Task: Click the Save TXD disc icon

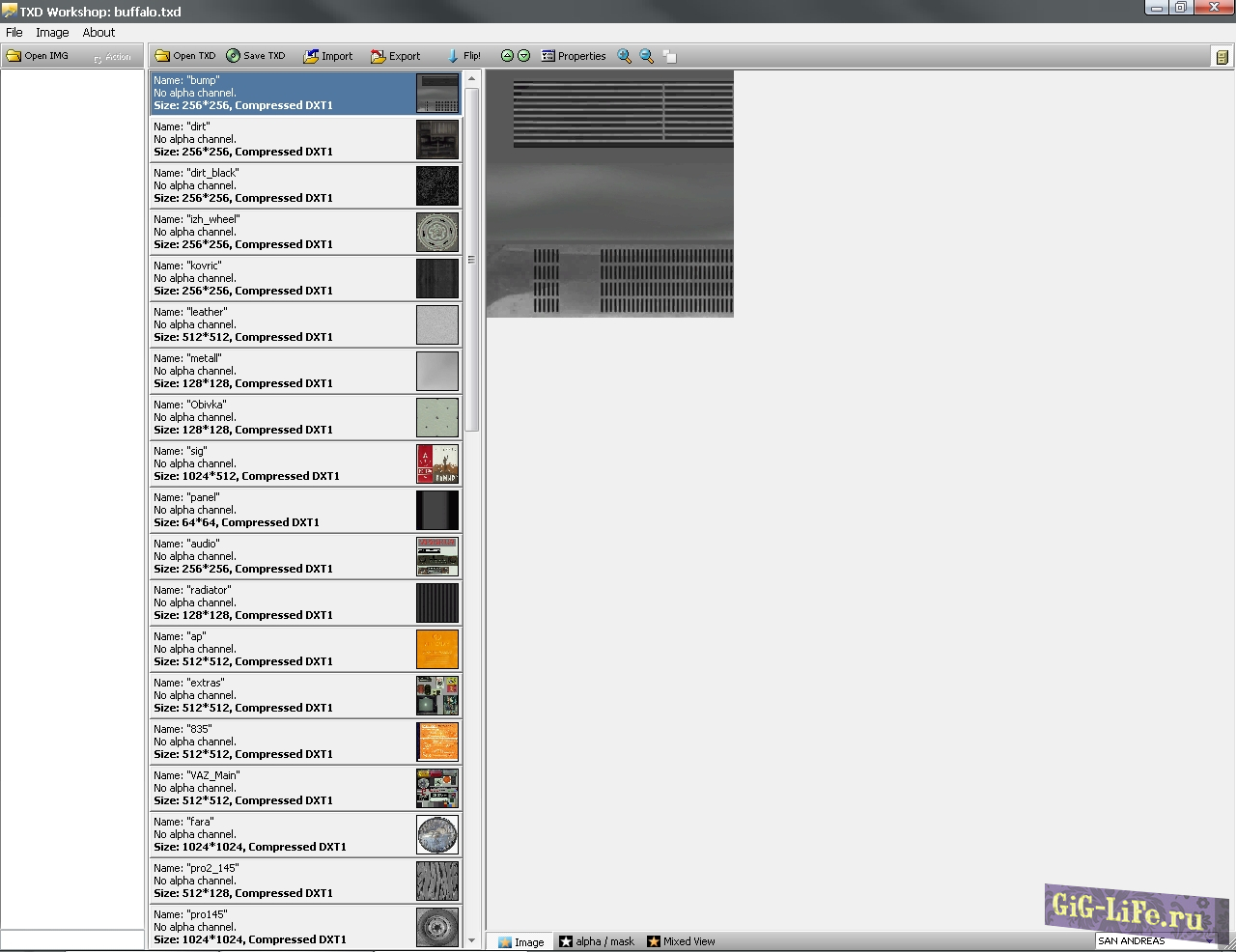Action: (234, 56)
